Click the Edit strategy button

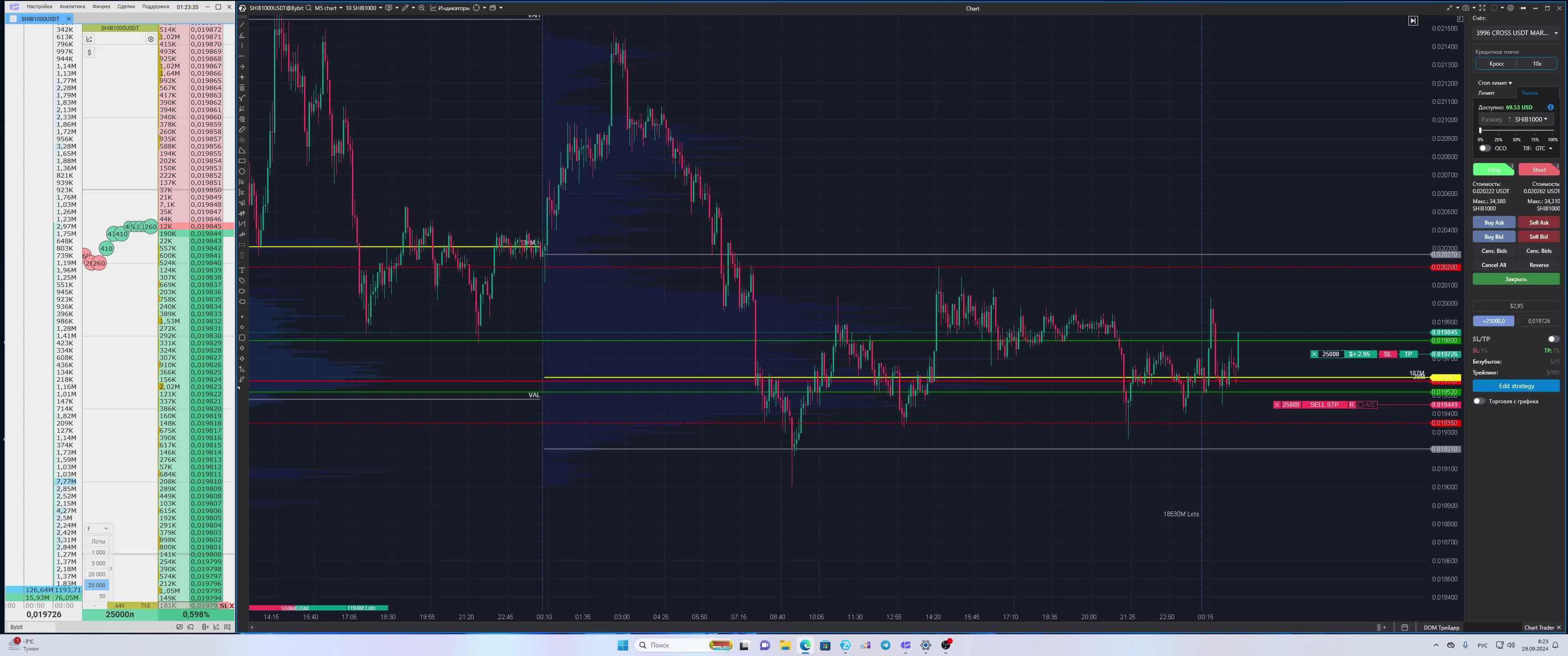click(1516, 386)
